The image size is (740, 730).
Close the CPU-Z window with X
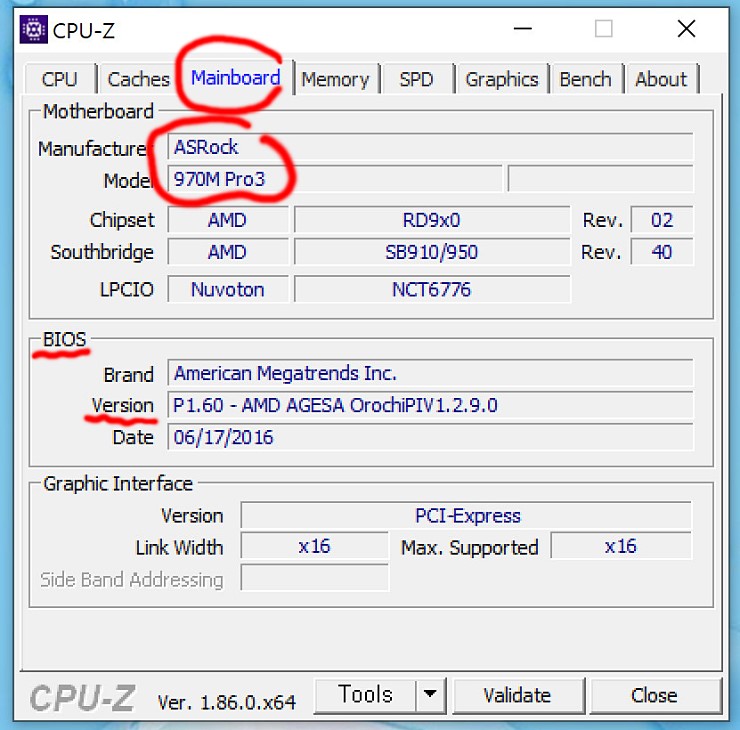686,29
